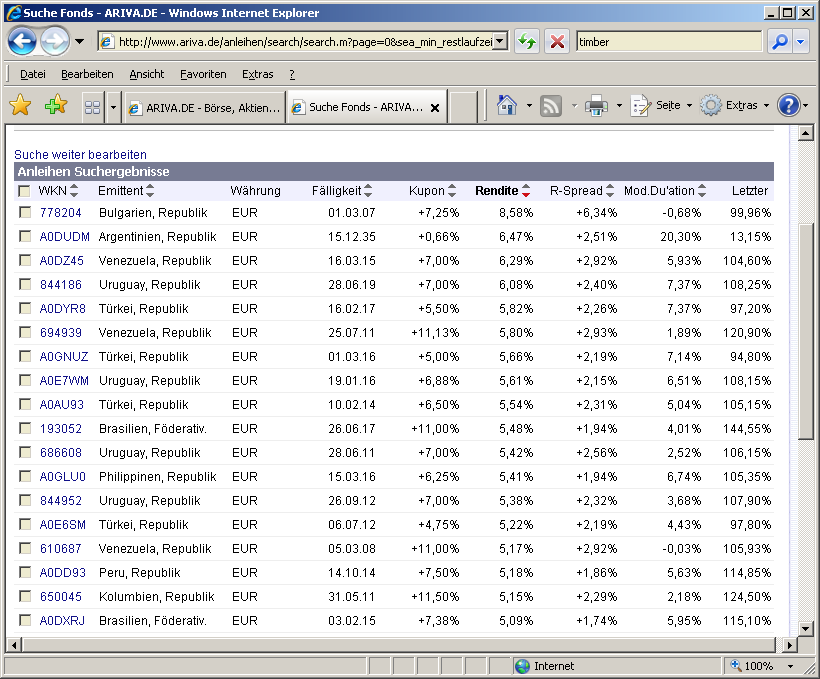Sort by Rendite column arrows

[526, 191]
